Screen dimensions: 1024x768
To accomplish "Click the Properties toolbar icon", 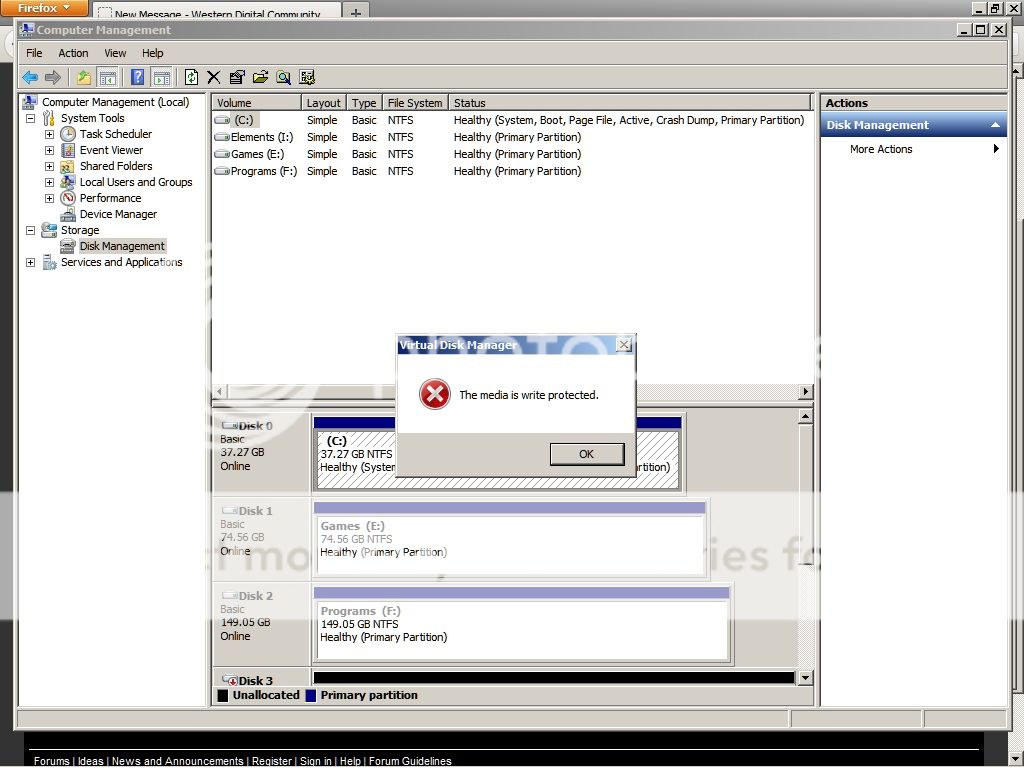I will pyautogui.click(x=237, y=77).
